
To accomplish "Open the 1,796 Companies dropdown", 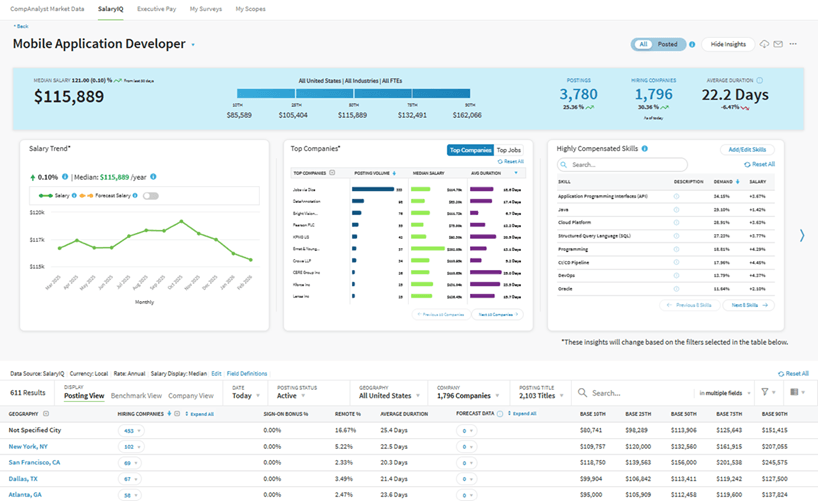I will pyautogui.click(x=468, y=396).
